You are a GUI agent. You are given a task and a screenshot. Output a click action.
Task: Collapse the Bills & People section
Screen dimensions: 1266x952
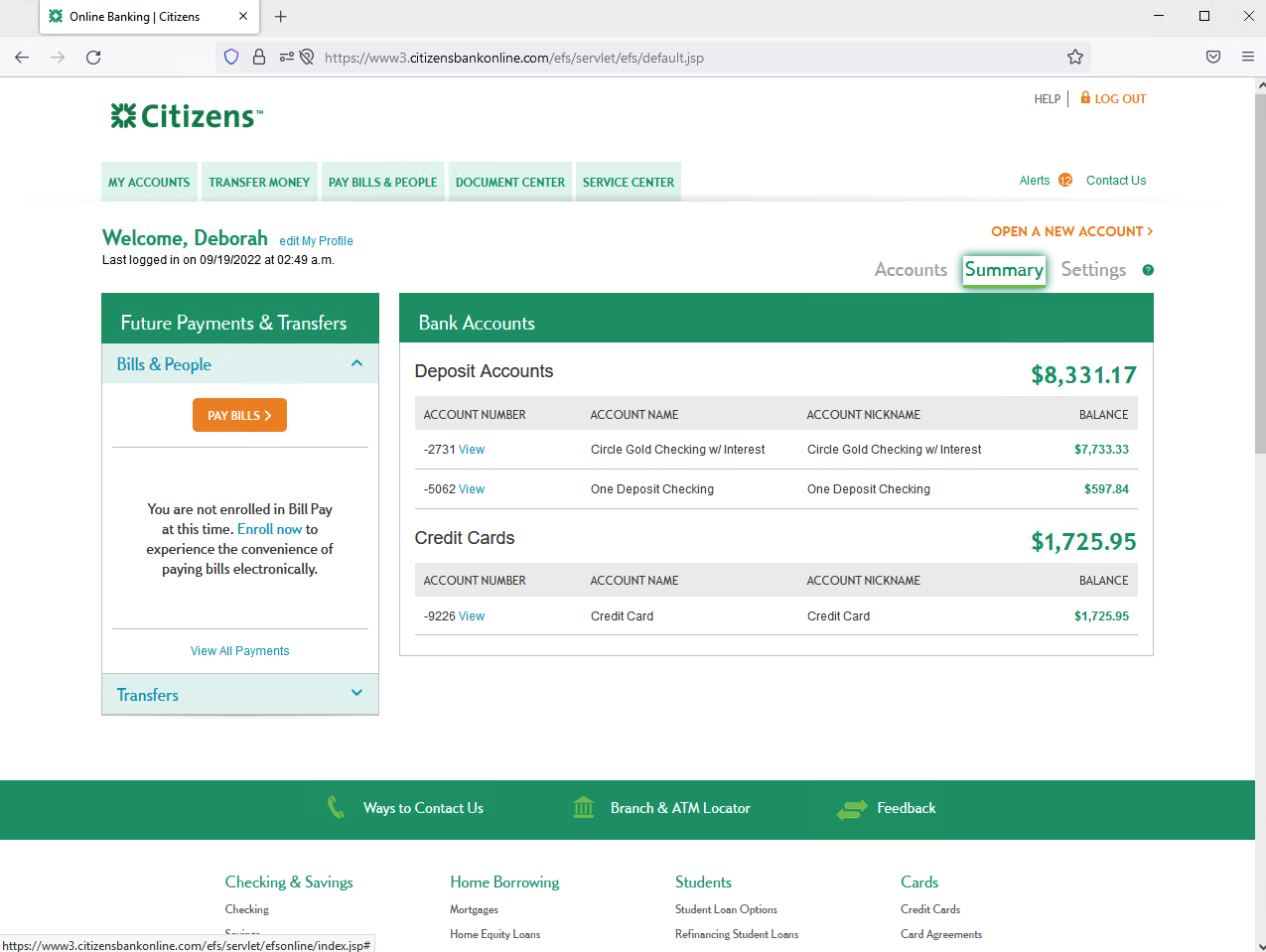pos(357,364)
